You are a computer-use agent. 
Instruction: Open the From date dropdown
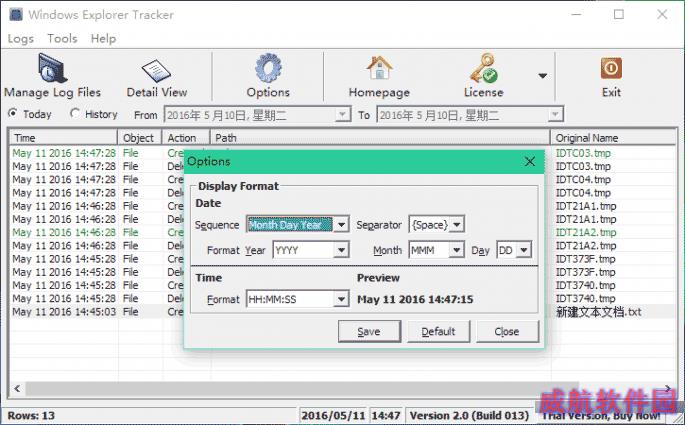click(343, 115)
